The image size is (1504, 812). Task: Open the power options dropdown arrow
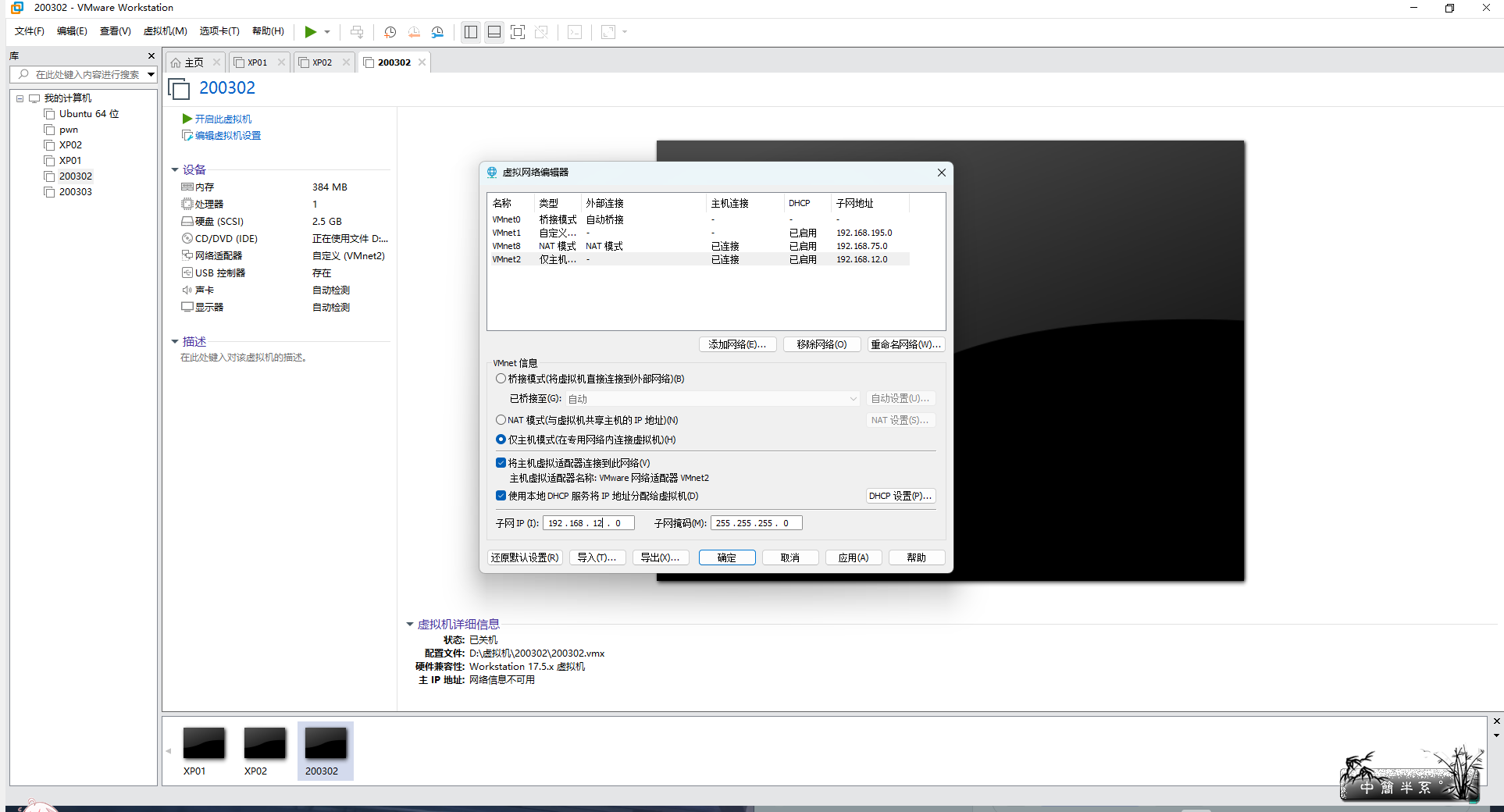327,32
